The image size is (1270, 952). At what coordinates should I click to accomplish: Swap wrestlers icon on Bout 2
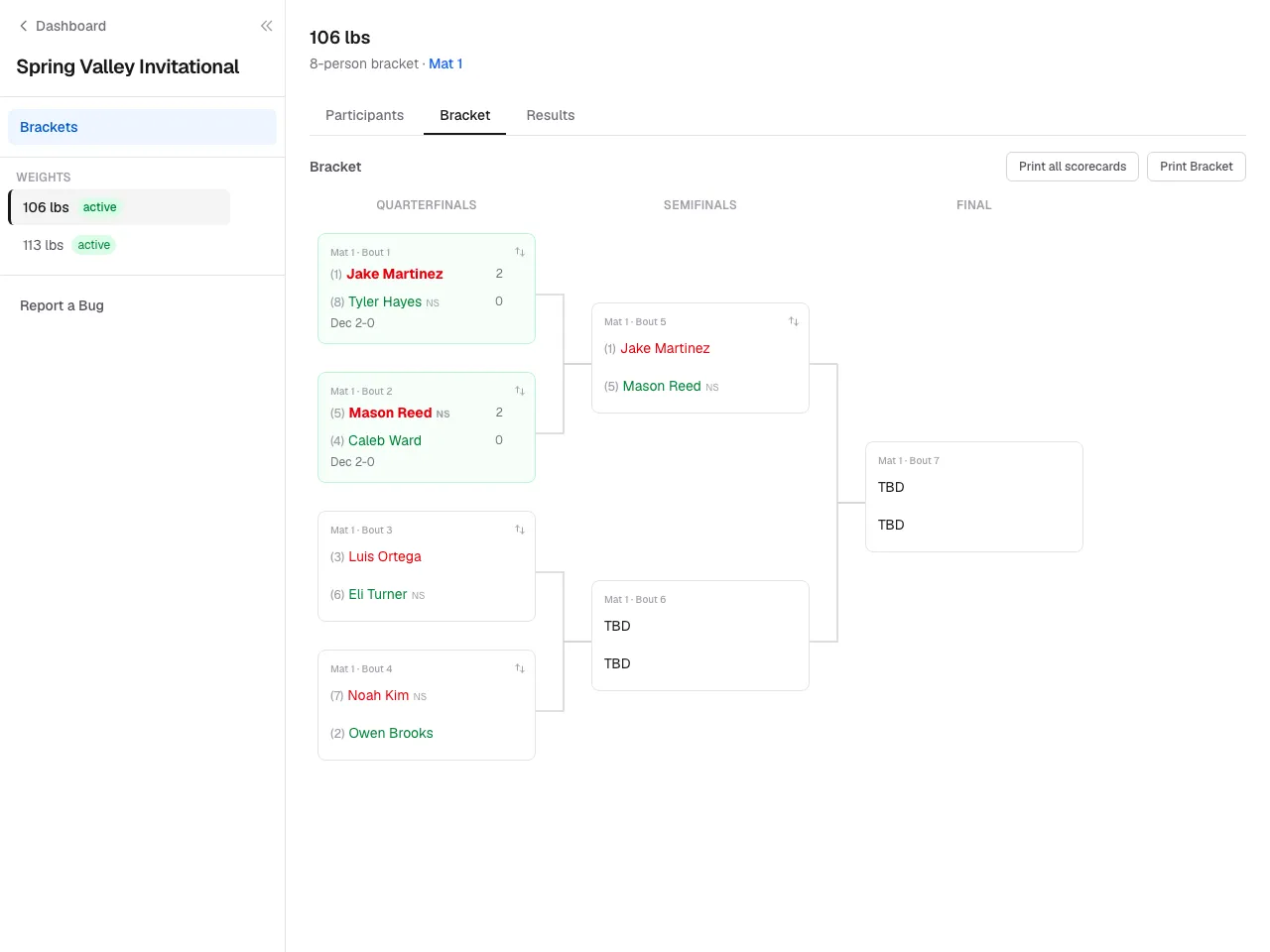pyautogui.click(x=519, y=391)
